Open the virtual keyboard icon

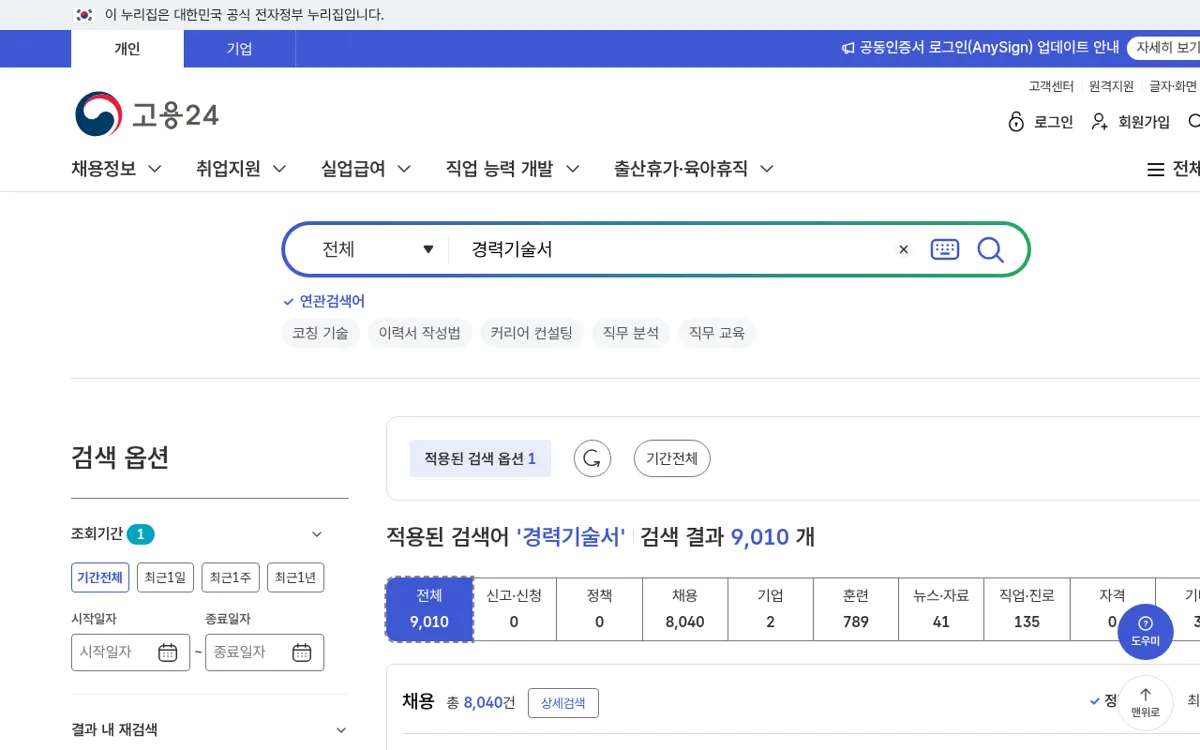[945, 249]
